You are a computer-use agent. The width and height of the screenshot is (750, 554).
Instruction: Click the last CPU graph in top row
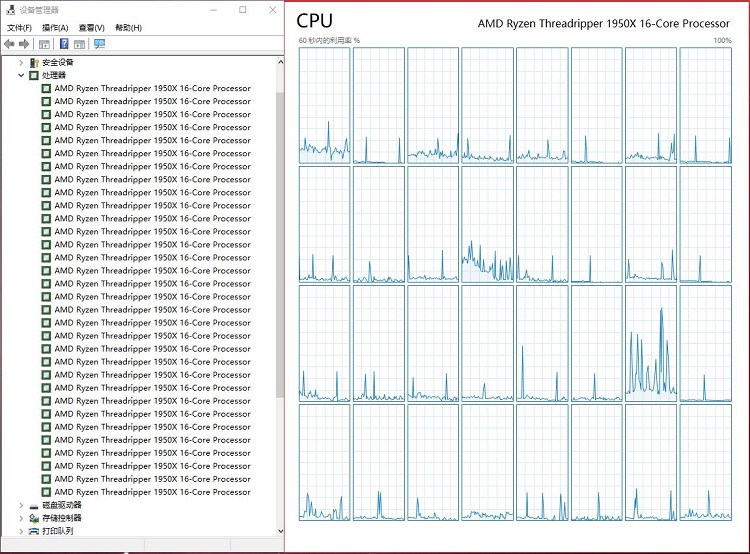pos(706,106)
